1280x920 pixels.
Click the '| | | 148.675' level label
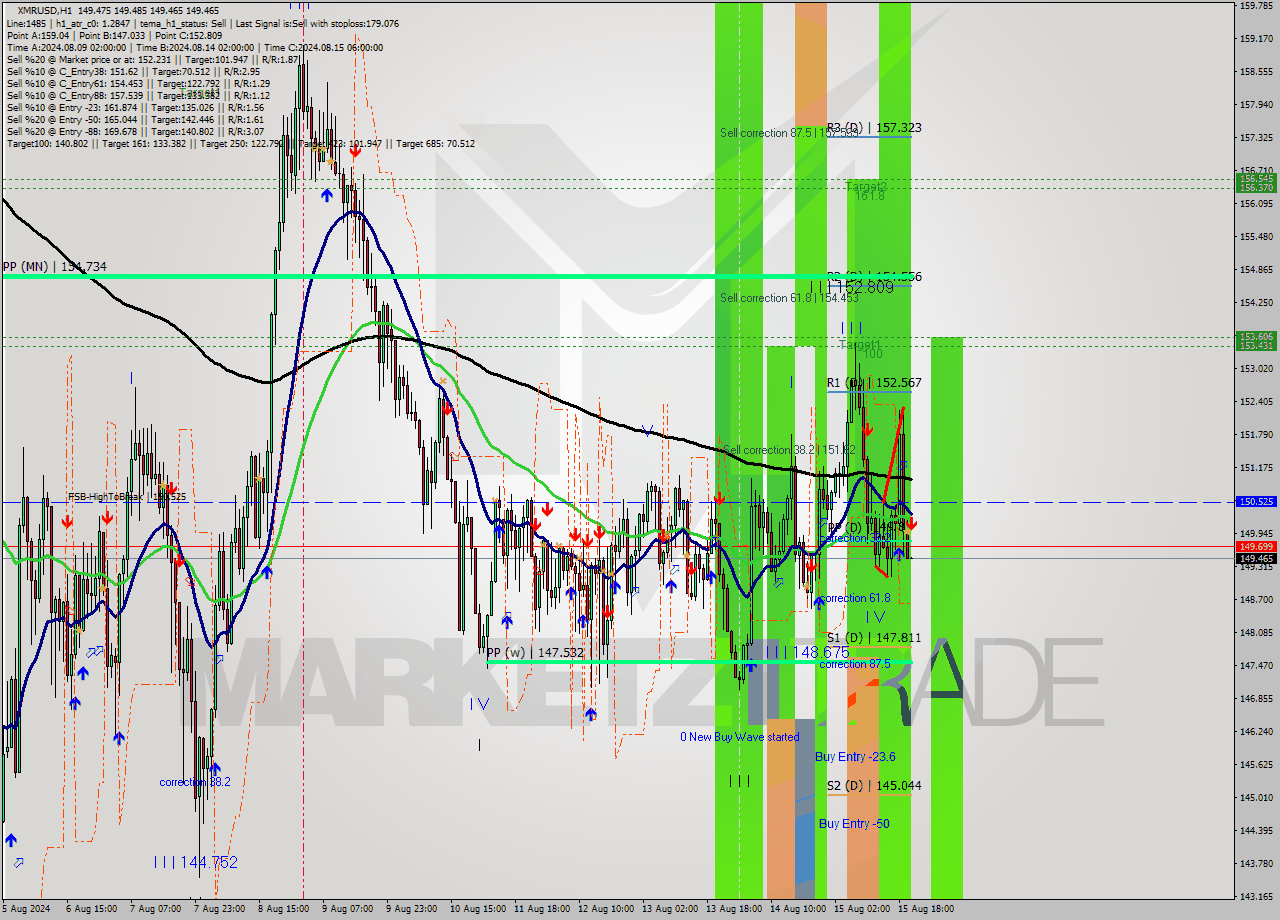click(x=807, y=652)
